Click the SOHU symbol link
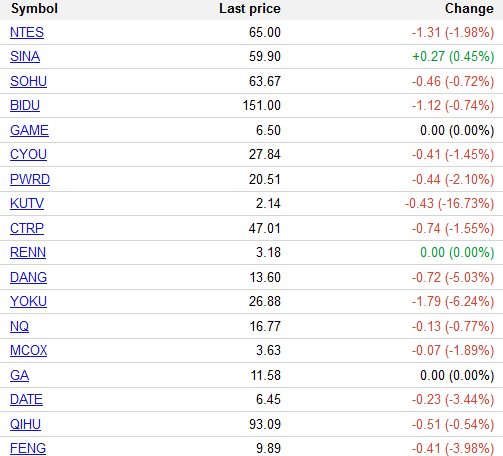 [x=28, y=81]
